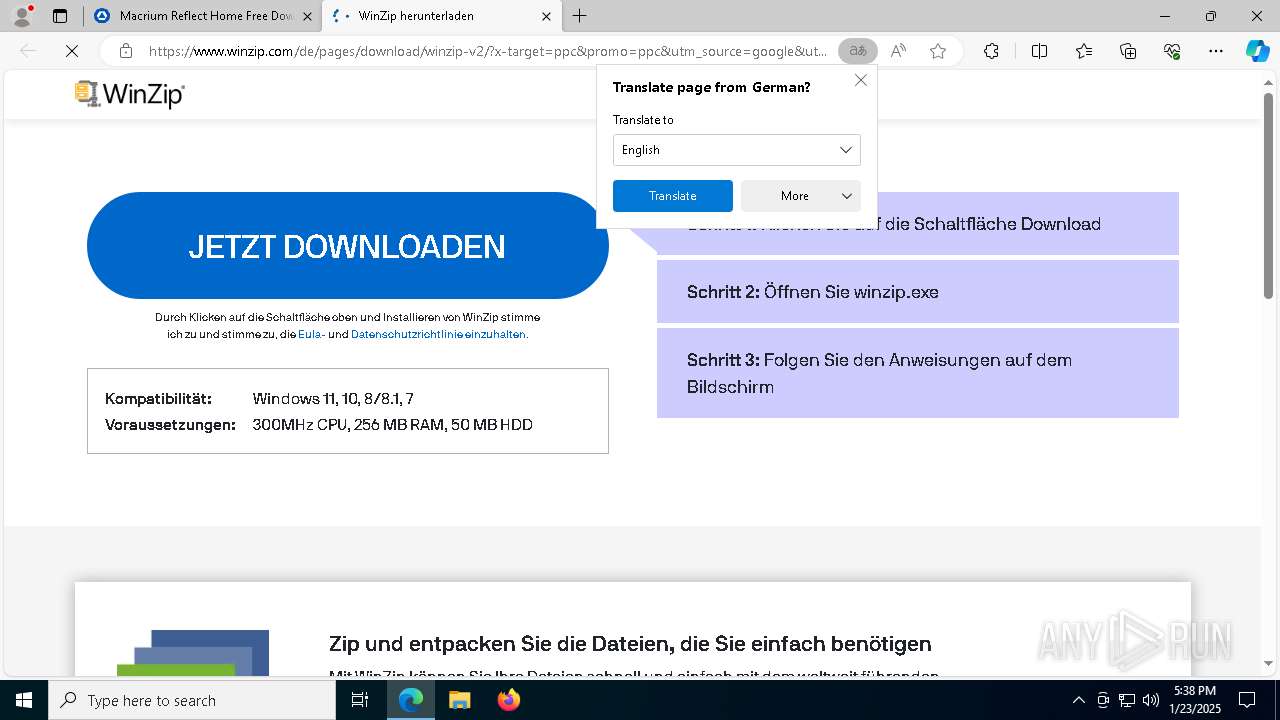Stop loading the page
Viewport: 1280px width, 720px height.
coord(72,51)
